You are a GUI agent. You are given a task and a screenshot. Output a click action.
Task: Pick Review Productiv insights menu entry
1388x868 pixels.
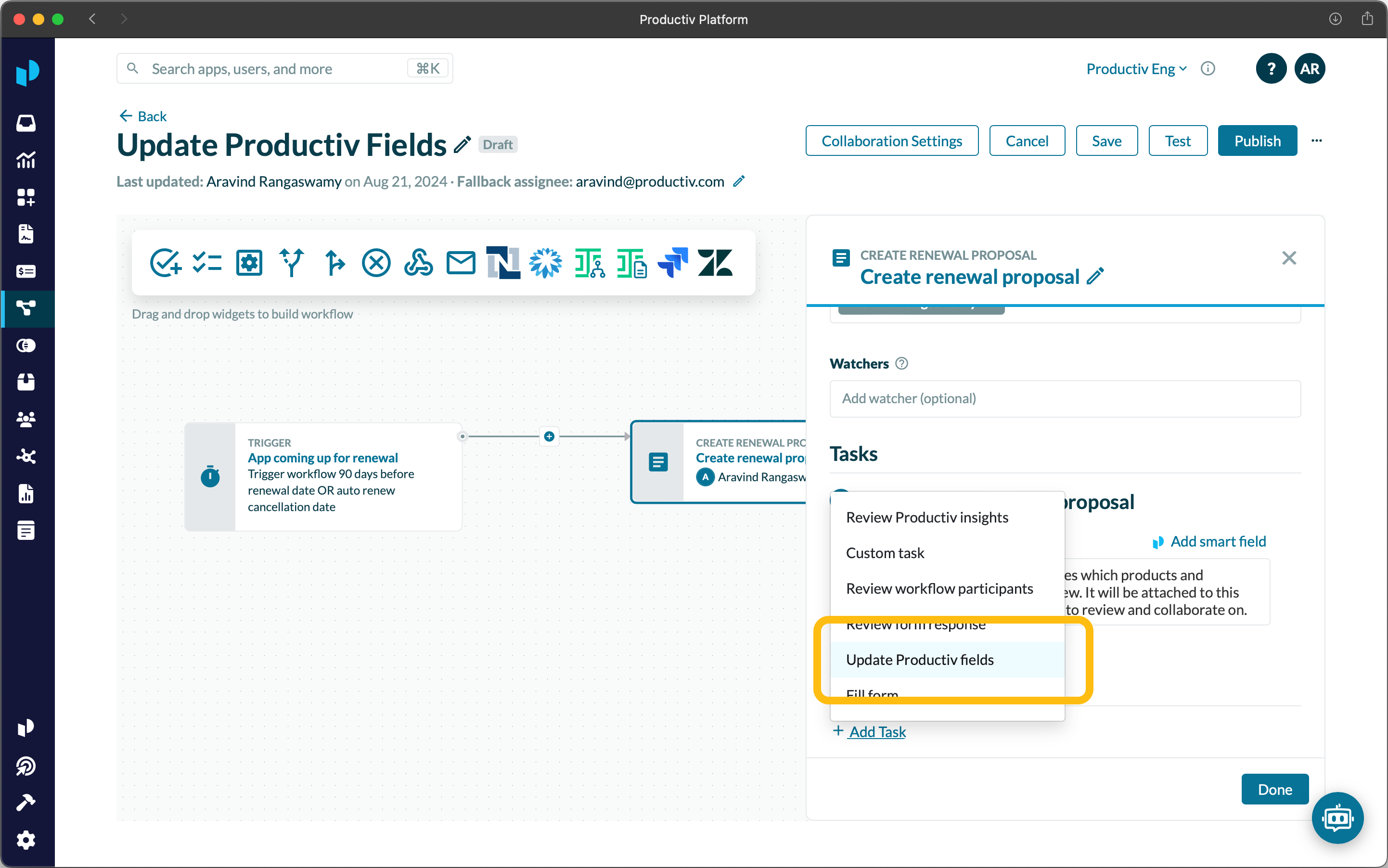click(927, 517)
